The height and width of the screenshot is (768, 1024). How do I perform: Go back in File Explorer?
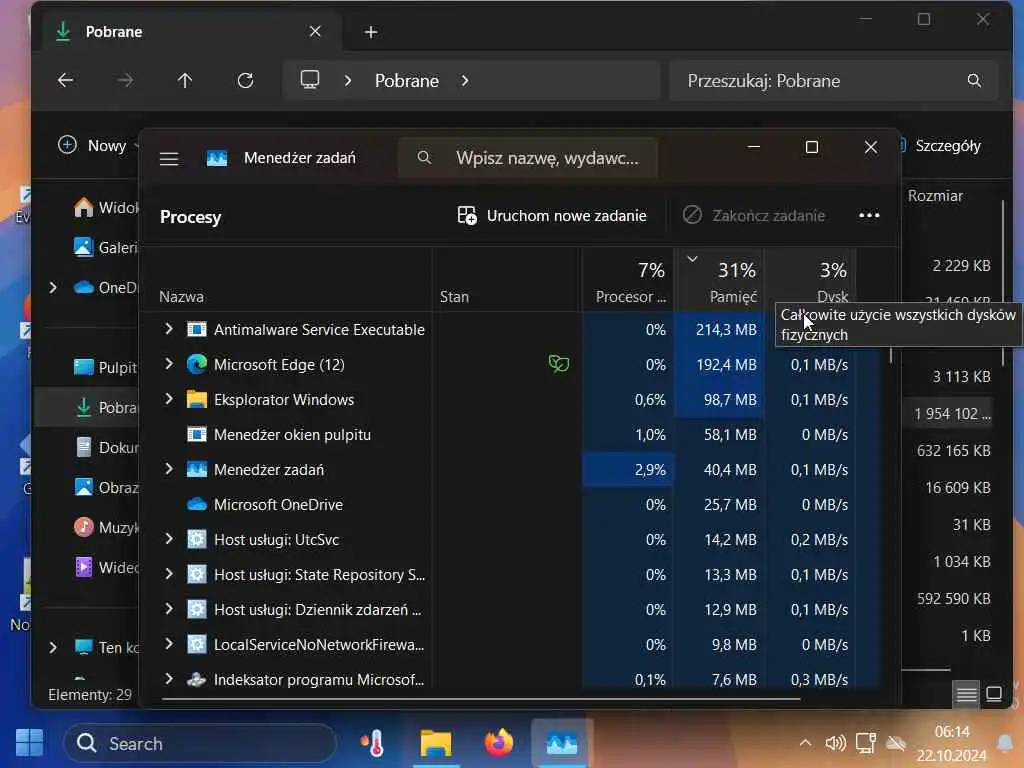click(65, 80)
